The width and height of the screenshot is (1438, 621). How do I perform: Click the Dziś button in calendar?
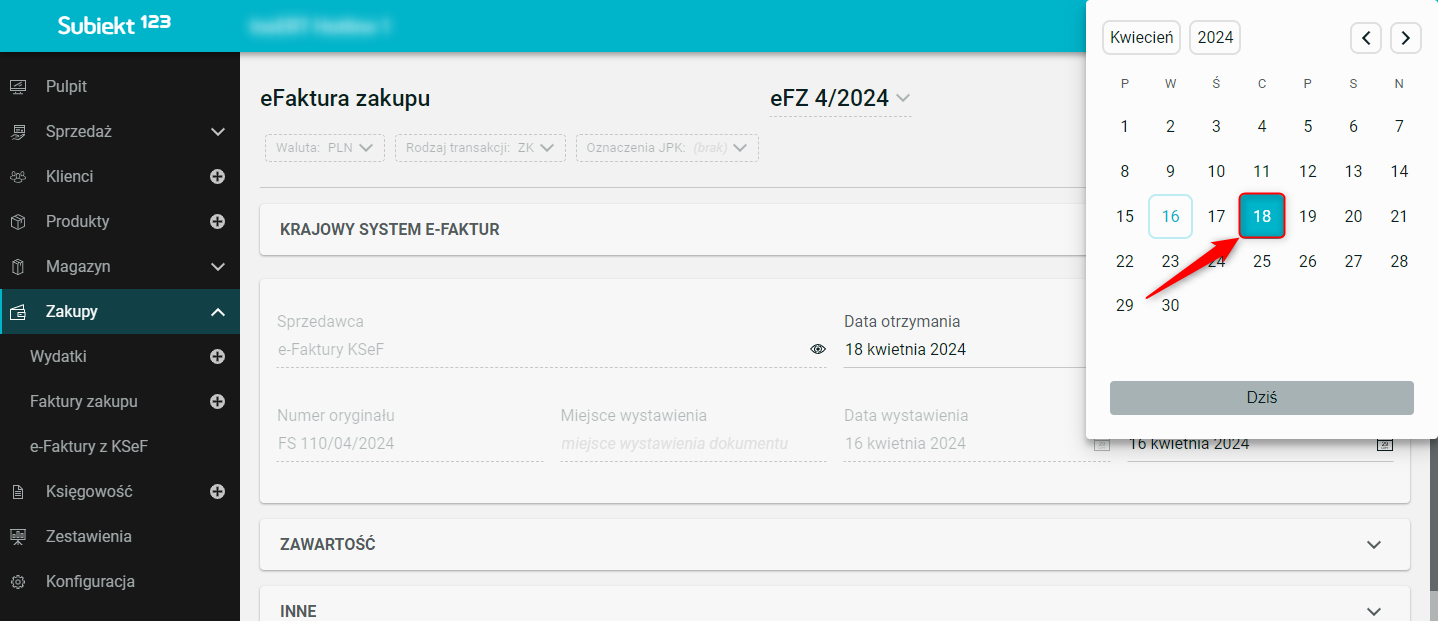1262,398
